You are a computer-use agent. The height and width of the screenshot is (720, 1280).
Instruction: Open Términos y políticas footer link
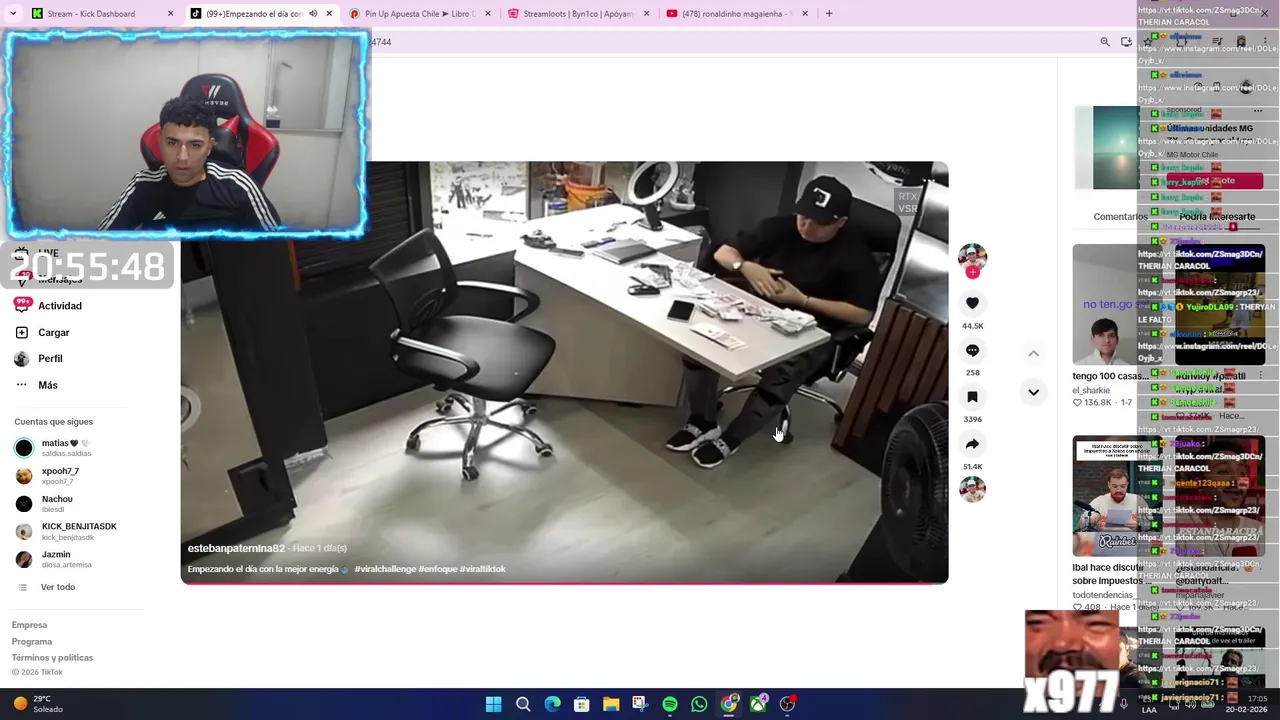pyautogui.click(x=52, y=657)
